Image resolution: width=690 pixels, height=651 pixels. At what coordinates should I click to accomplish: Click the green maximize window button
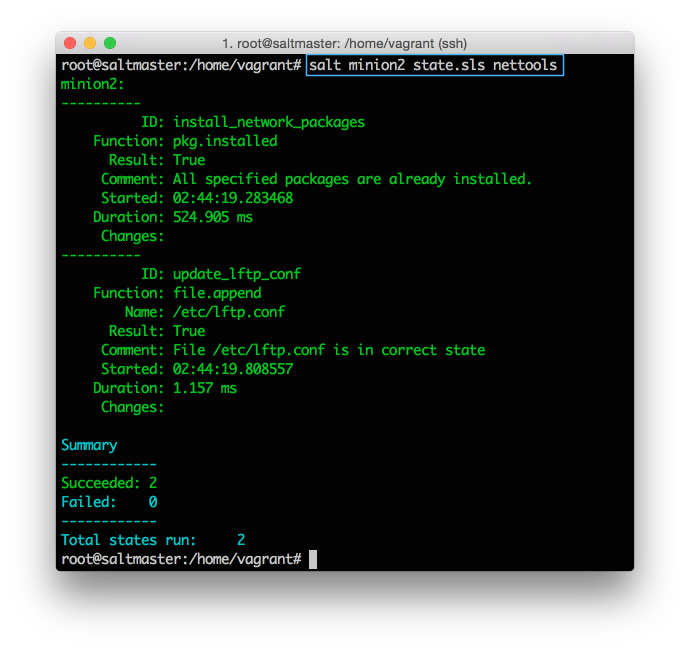[x=110, y=43]
